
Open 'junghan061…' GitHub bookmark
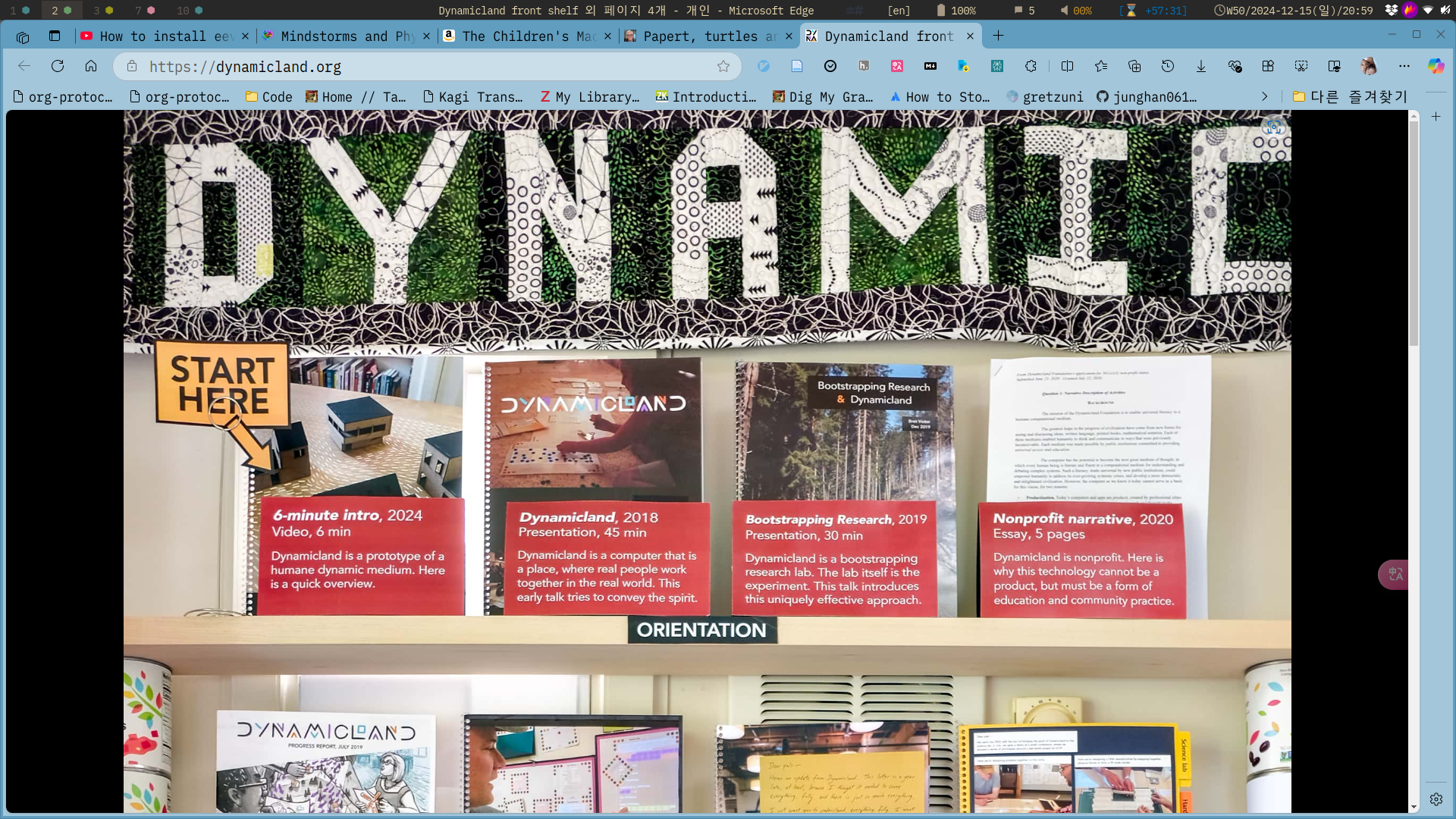click(1147, 96)
